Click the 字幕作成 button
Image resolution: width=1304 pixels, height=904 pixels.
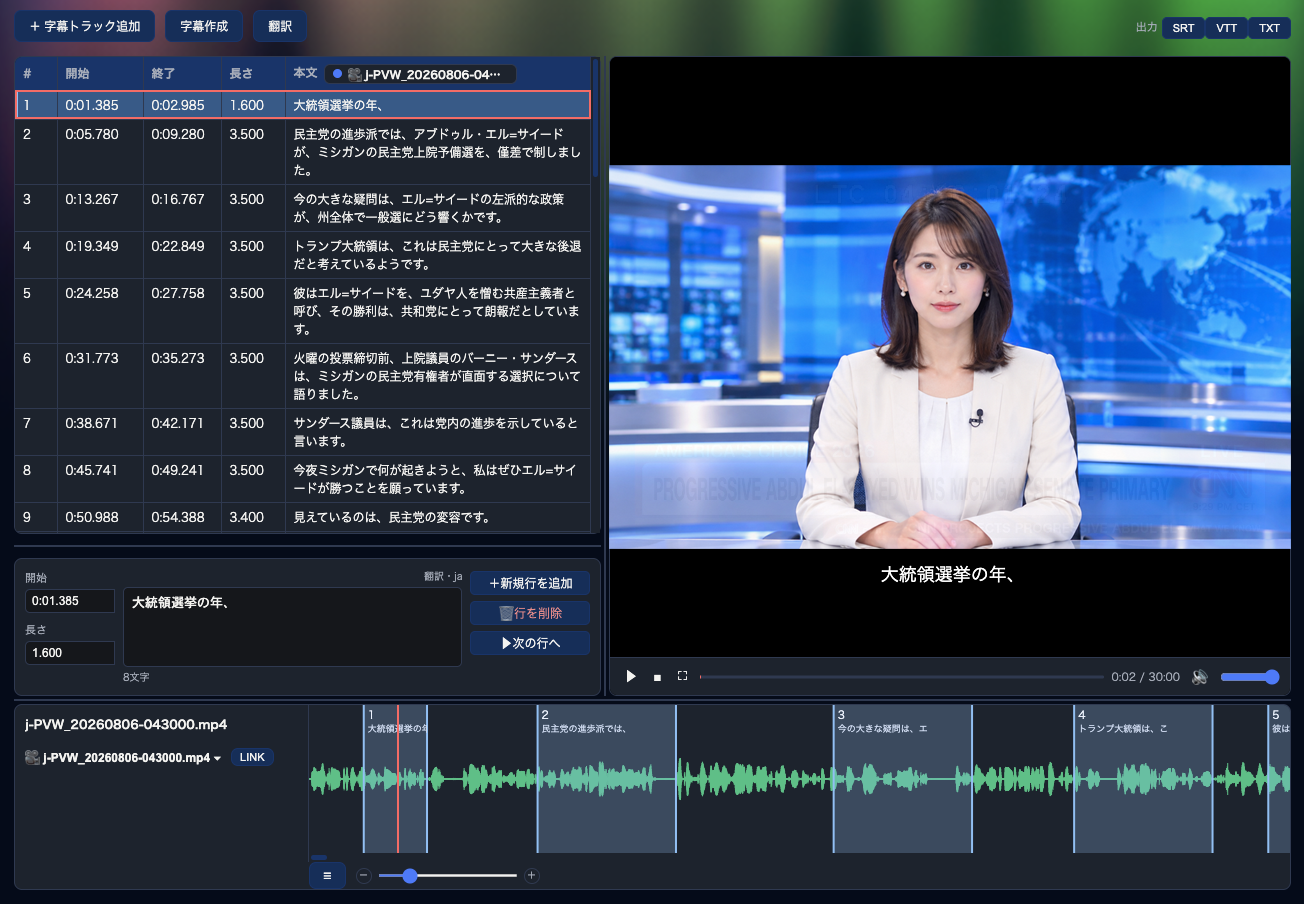coord(204,26)
